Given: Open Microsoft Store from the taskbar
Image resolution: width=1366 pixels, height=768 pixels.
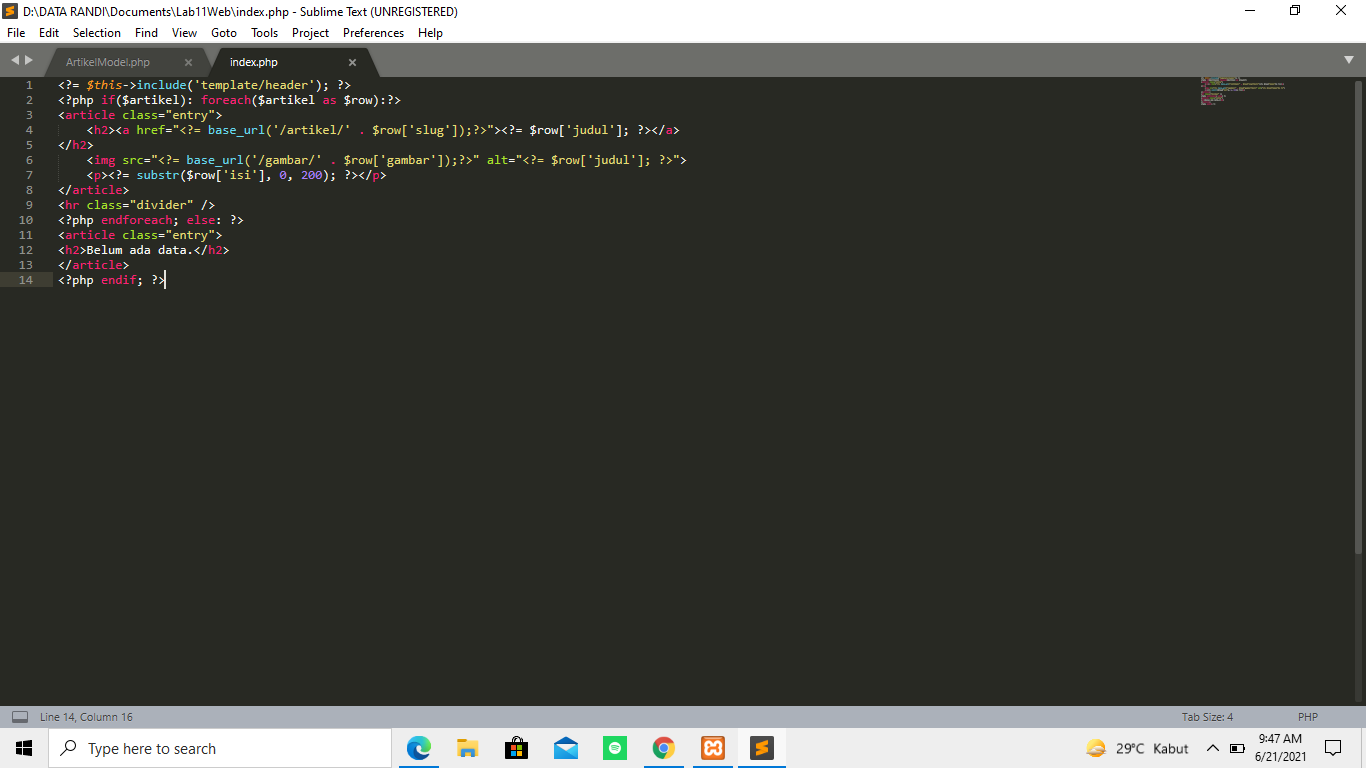Looking at the screenshot, I should pos(516,748).
